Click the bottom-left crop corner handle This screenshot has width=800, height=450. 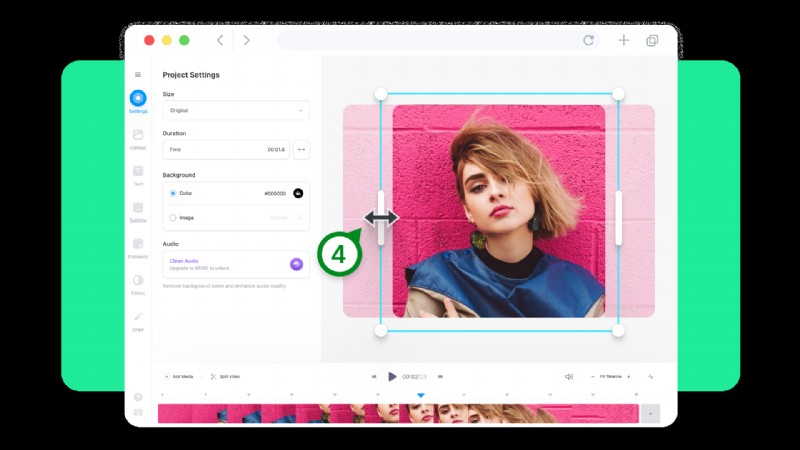[381, 331]
